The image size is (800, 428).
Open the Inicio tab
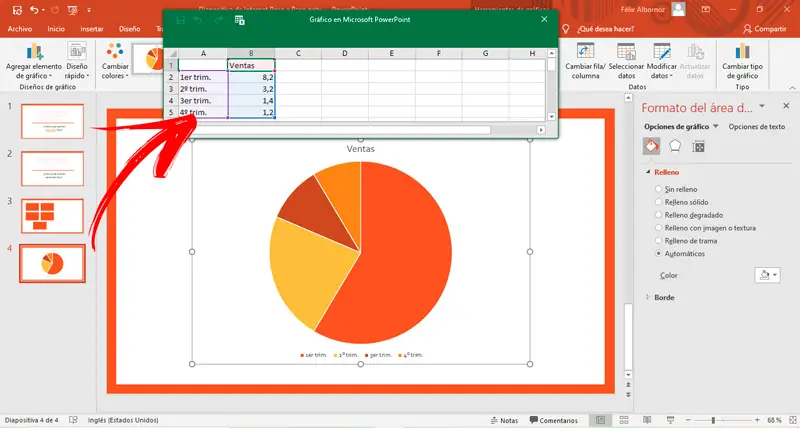[x=56, y=29]
